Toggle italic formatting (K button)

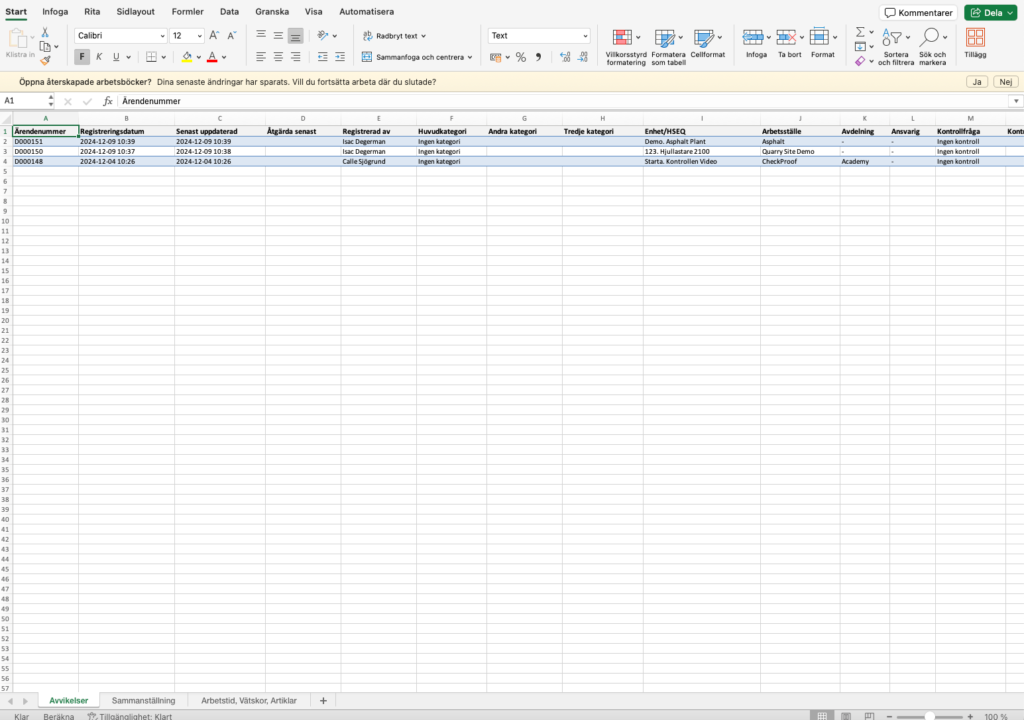[x=99, y=57]
